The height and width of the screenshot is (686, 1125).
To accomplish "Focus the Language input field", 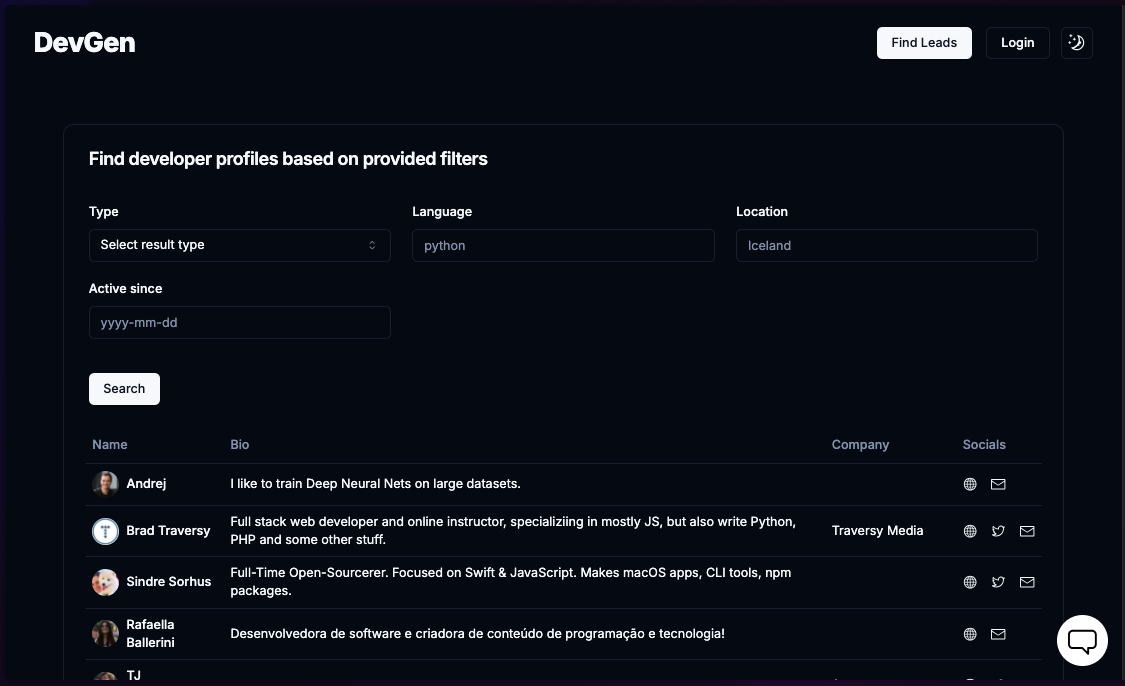I will click(x=563, y=245).
